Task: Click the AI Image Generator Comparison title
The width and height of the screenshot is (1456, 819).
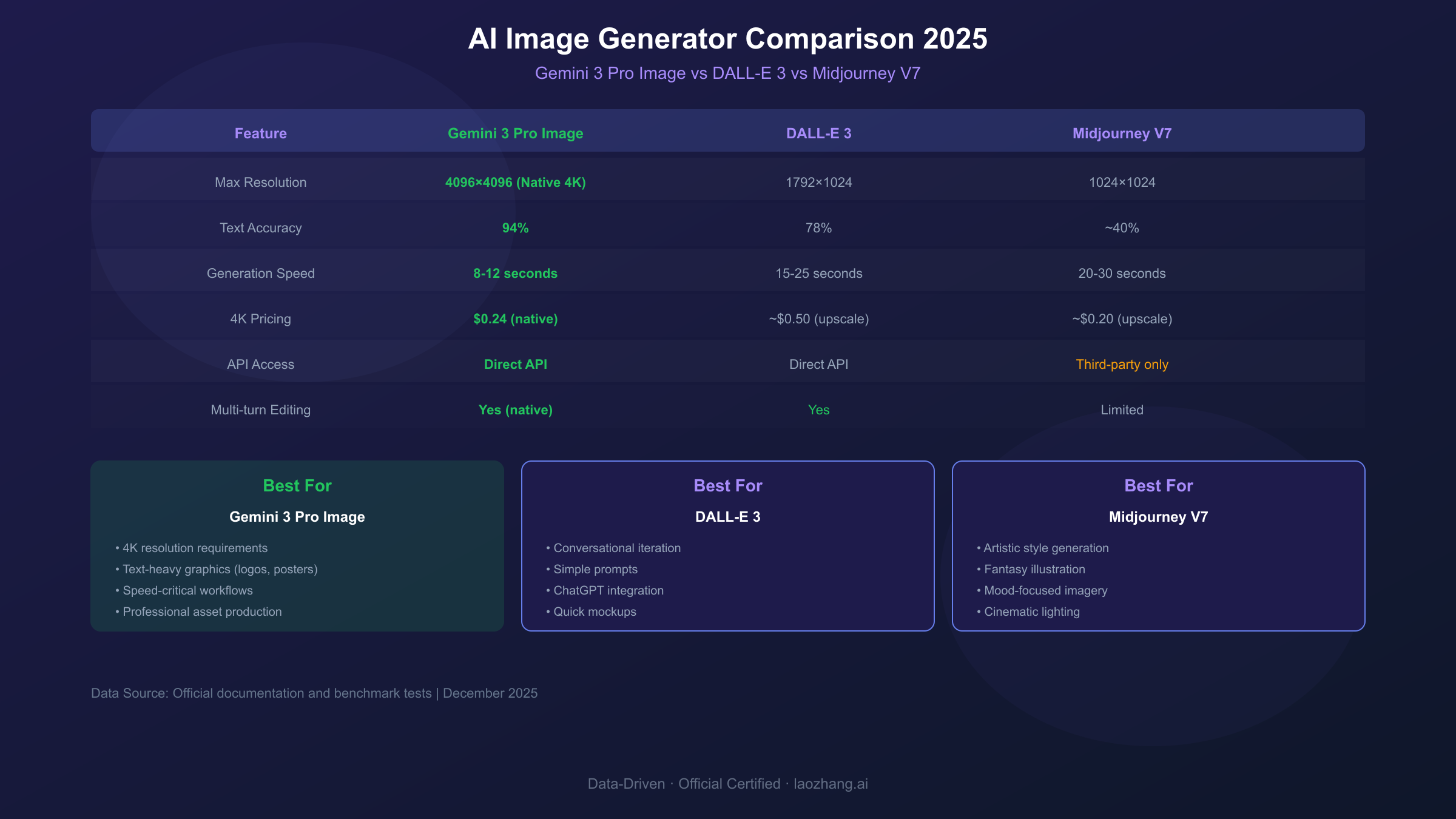Action: pyautogui.click(x=727, y=39)
